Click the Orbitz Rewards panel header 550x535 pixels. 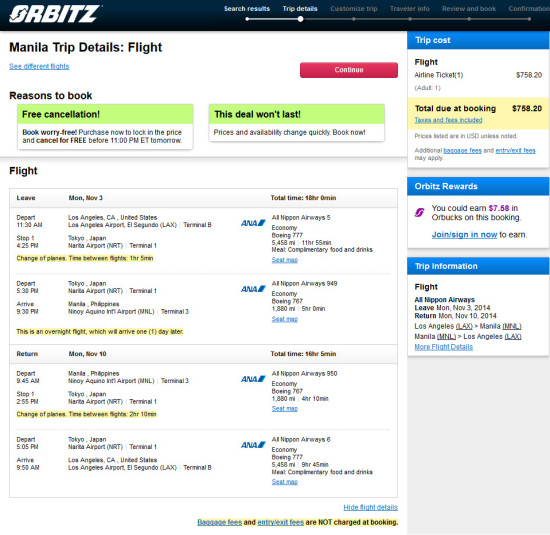coord(478,186)
